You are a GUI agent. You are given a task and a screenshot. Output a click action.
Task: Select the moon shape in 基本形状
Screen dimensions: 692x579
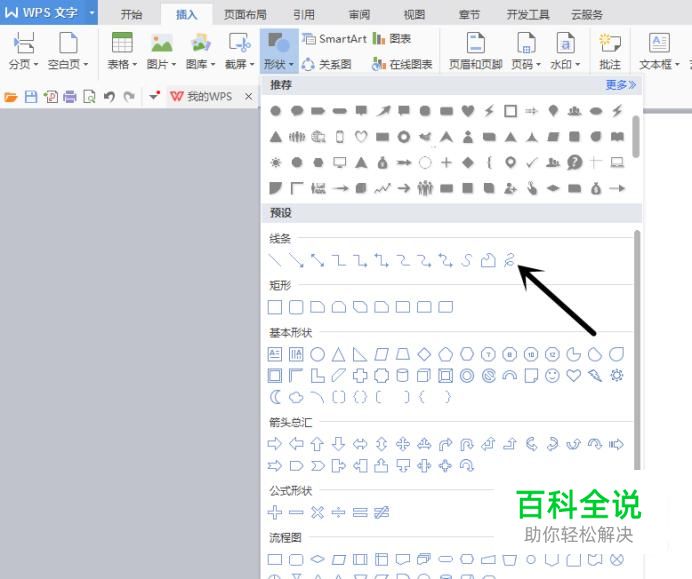coord(275,397)
